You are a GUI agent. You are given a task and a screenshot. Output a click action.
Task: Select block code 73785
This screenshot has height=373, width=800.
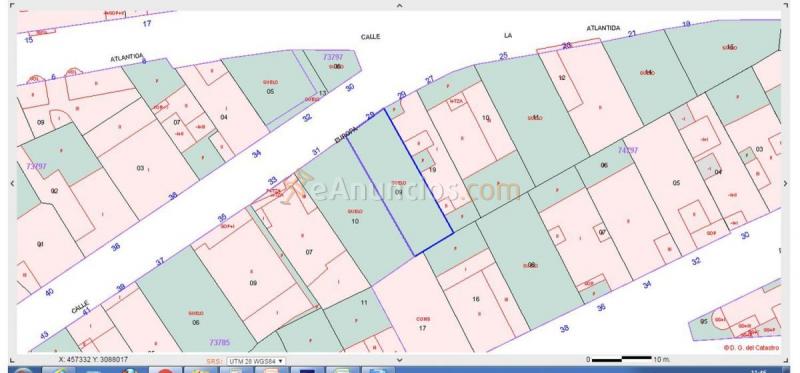pyautogui.click(x=220, y=342)
